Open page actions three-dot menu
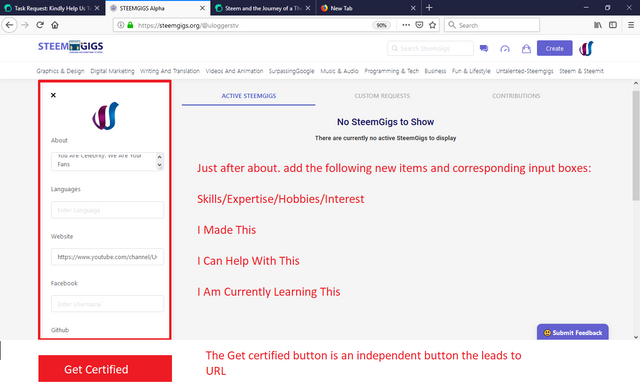Viewport: 640px width, 392px height. 406,25
